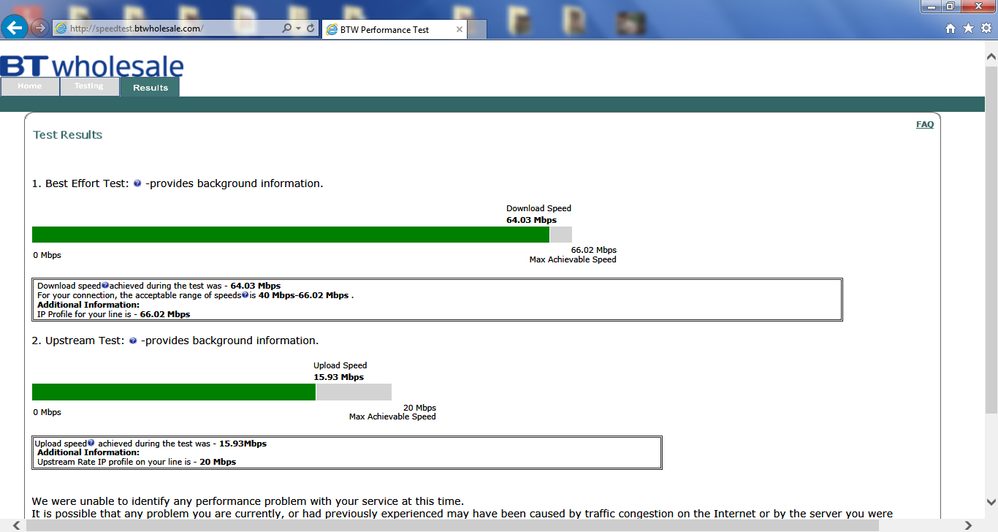Screen dimensions: 998x532
Task: Click vertical scrollbar down arrow
Action: [x=991, y=502]
